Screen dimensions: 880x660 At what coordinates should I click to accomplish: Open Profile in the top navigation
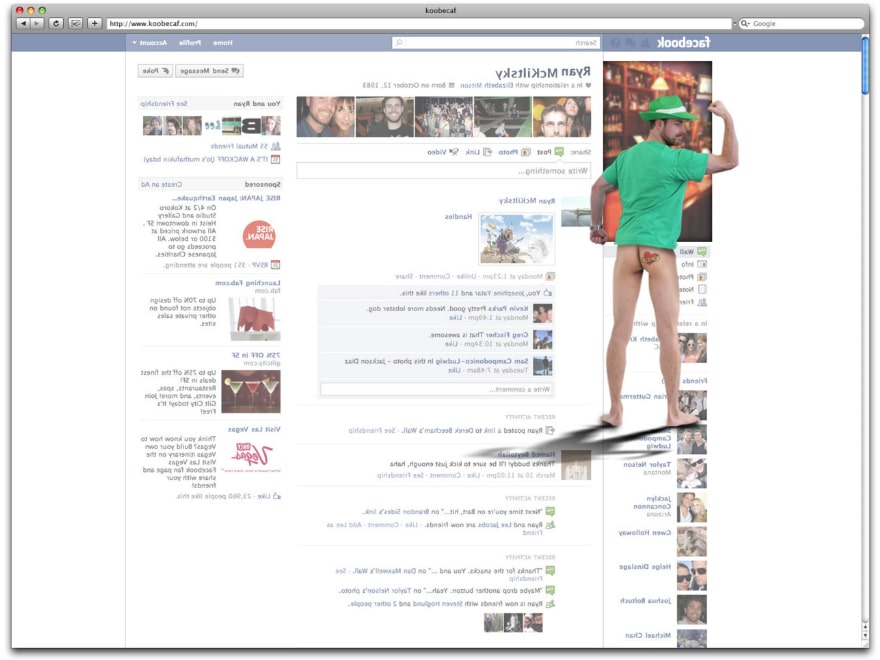(189, 43)
